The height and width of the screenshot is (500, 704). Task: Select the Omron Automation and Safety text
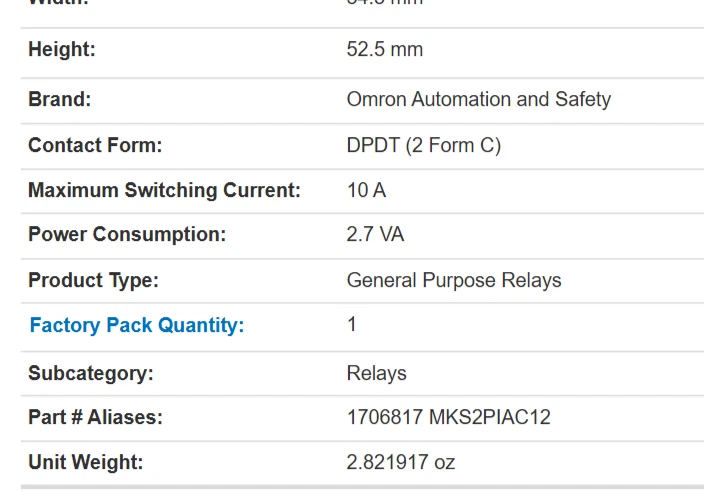(478, 99)
